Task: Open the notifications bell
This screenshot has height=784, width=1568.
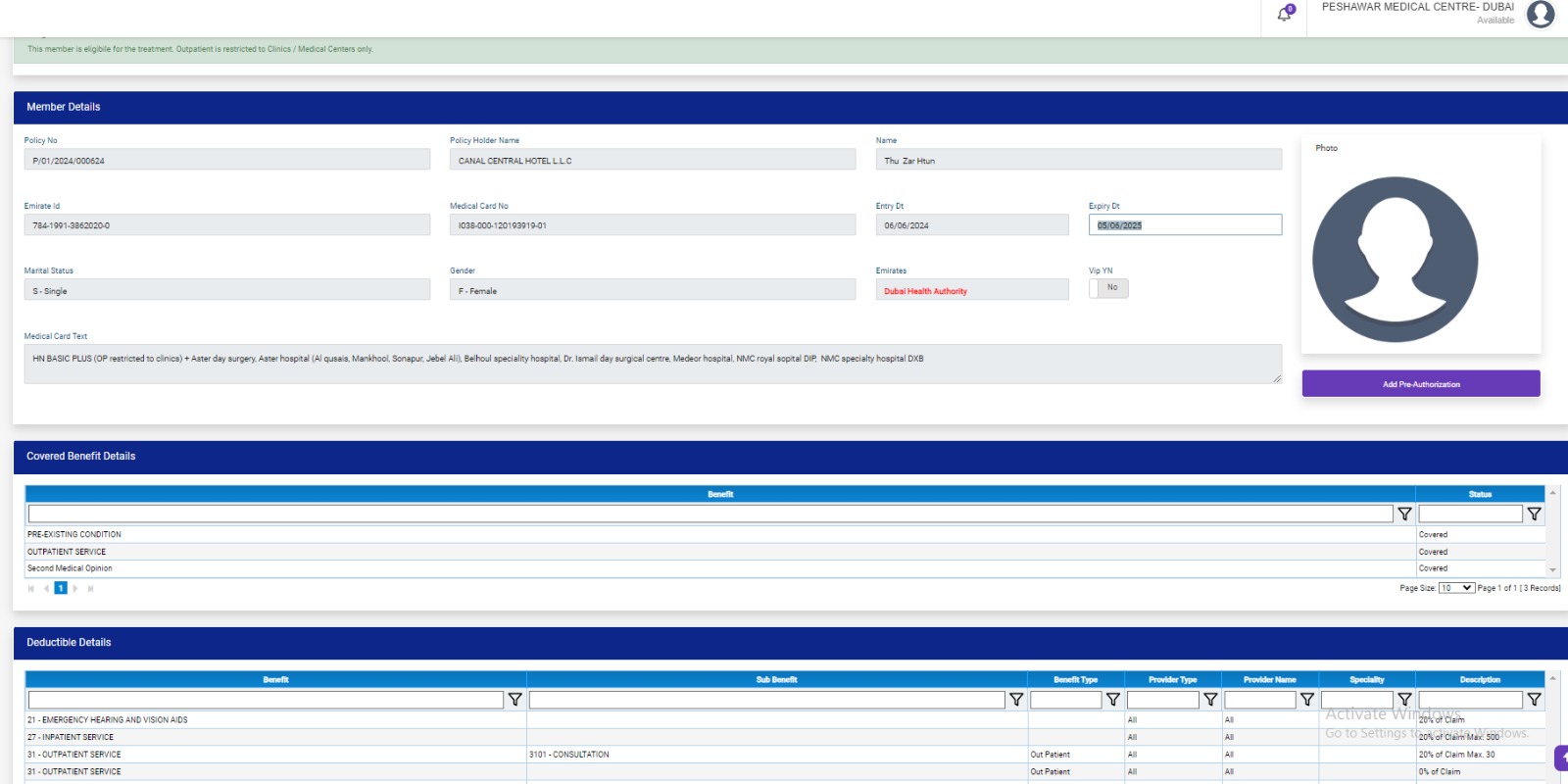Action: 1284,15
